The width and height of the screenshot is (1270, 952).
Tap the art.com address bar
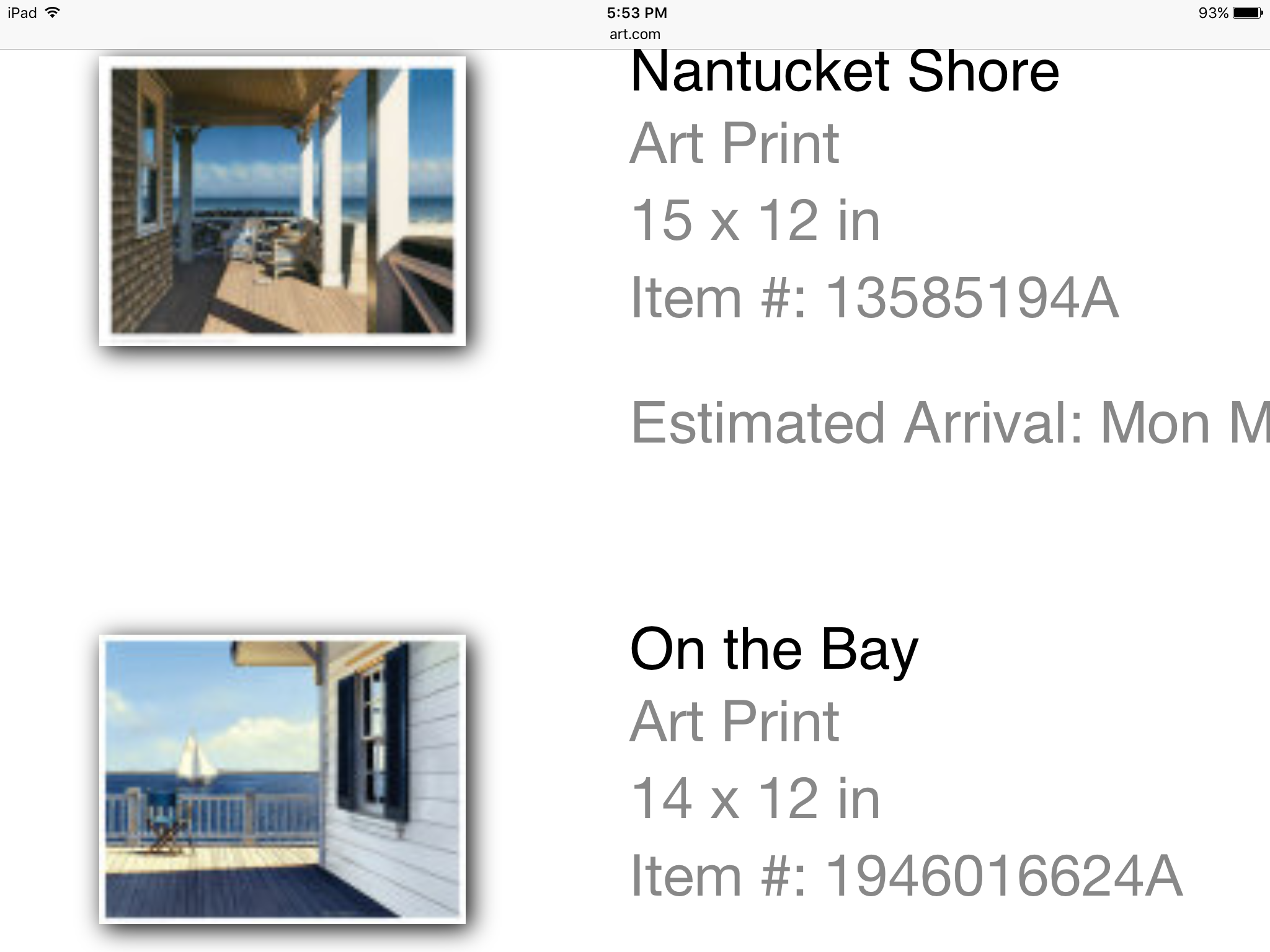tap(634, 34)
